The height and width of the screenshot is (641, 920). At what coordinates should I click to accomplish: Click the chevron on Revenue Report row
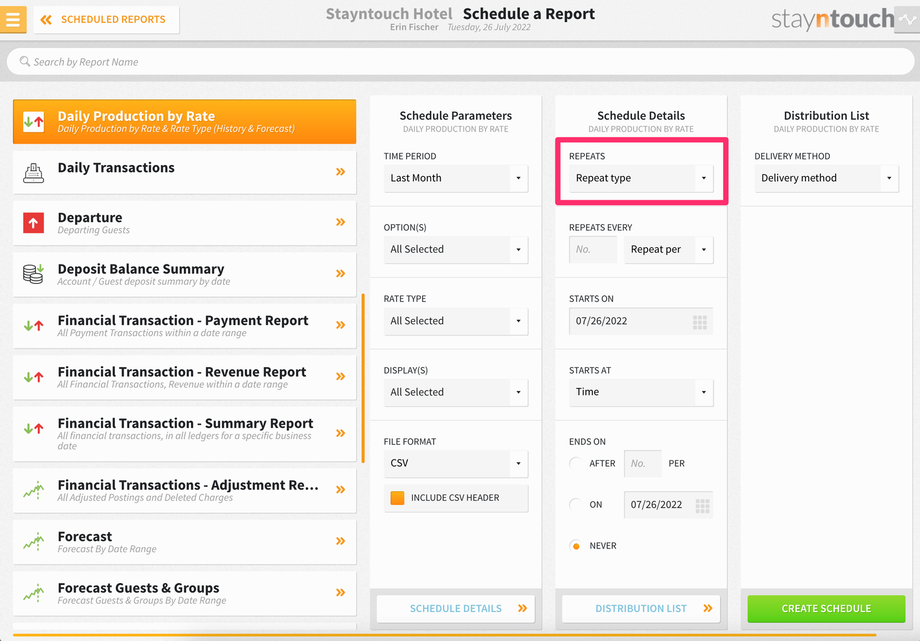pos(340,376)
